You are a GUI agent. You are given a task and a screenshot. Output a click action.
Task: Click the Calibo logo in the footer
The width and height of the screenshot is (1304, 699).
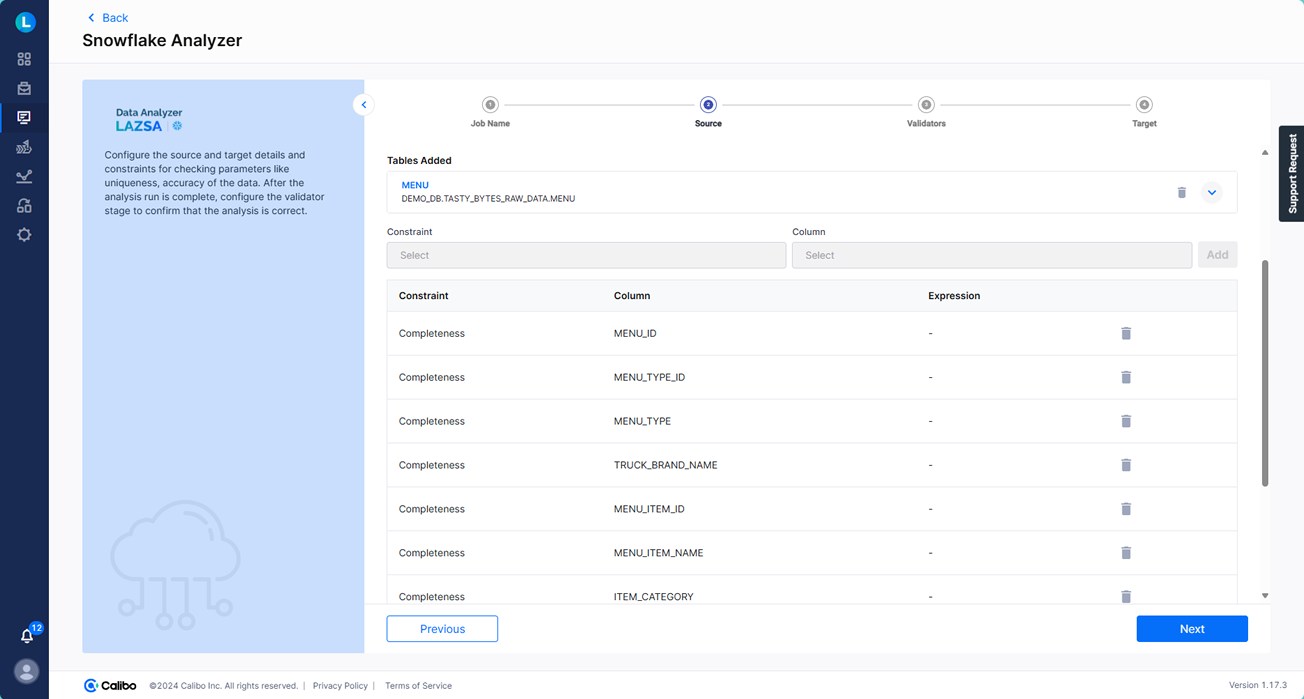coord(110,685)
